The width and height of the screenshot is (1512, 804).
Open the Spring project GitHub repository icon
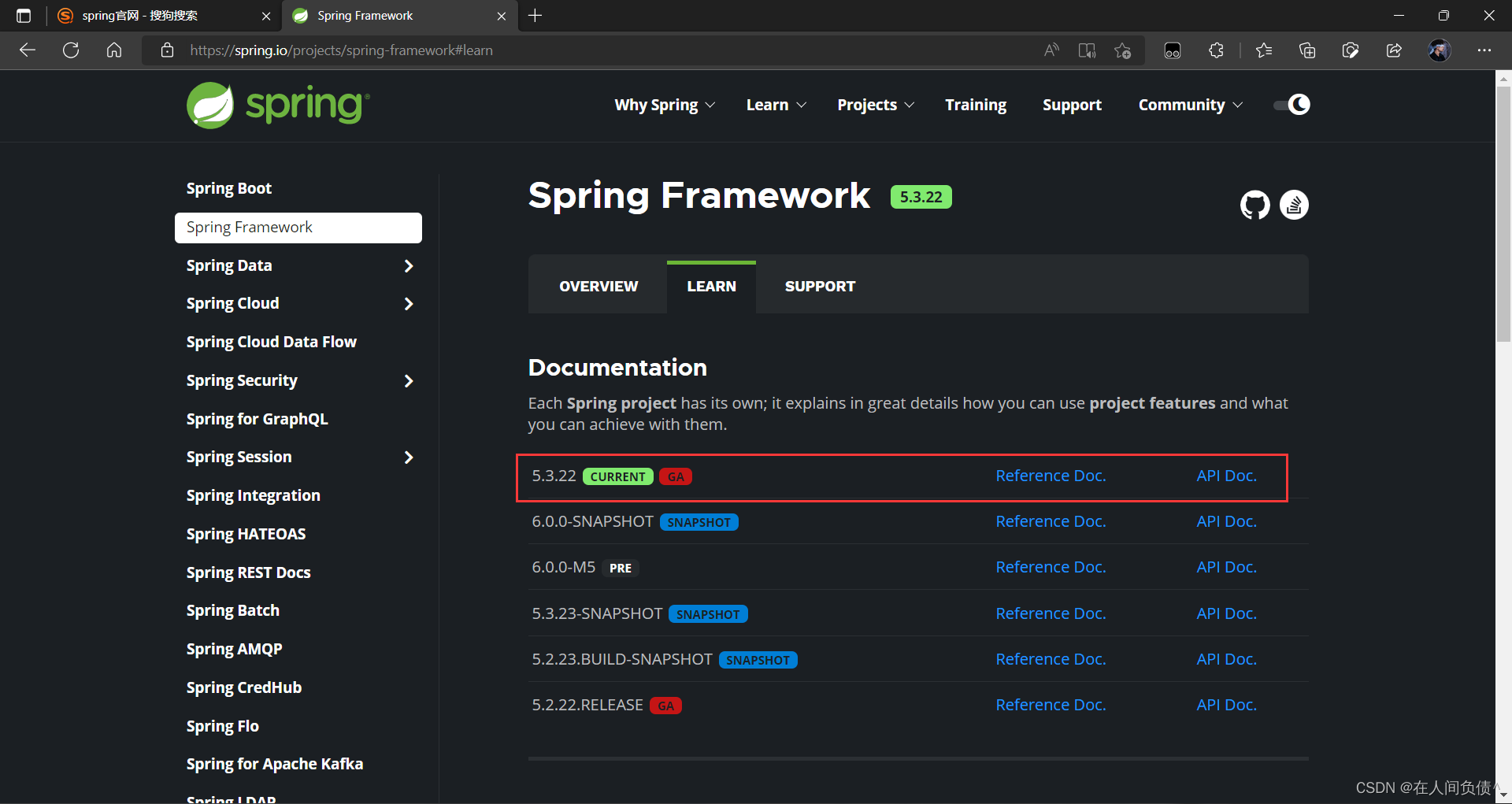1255,206
